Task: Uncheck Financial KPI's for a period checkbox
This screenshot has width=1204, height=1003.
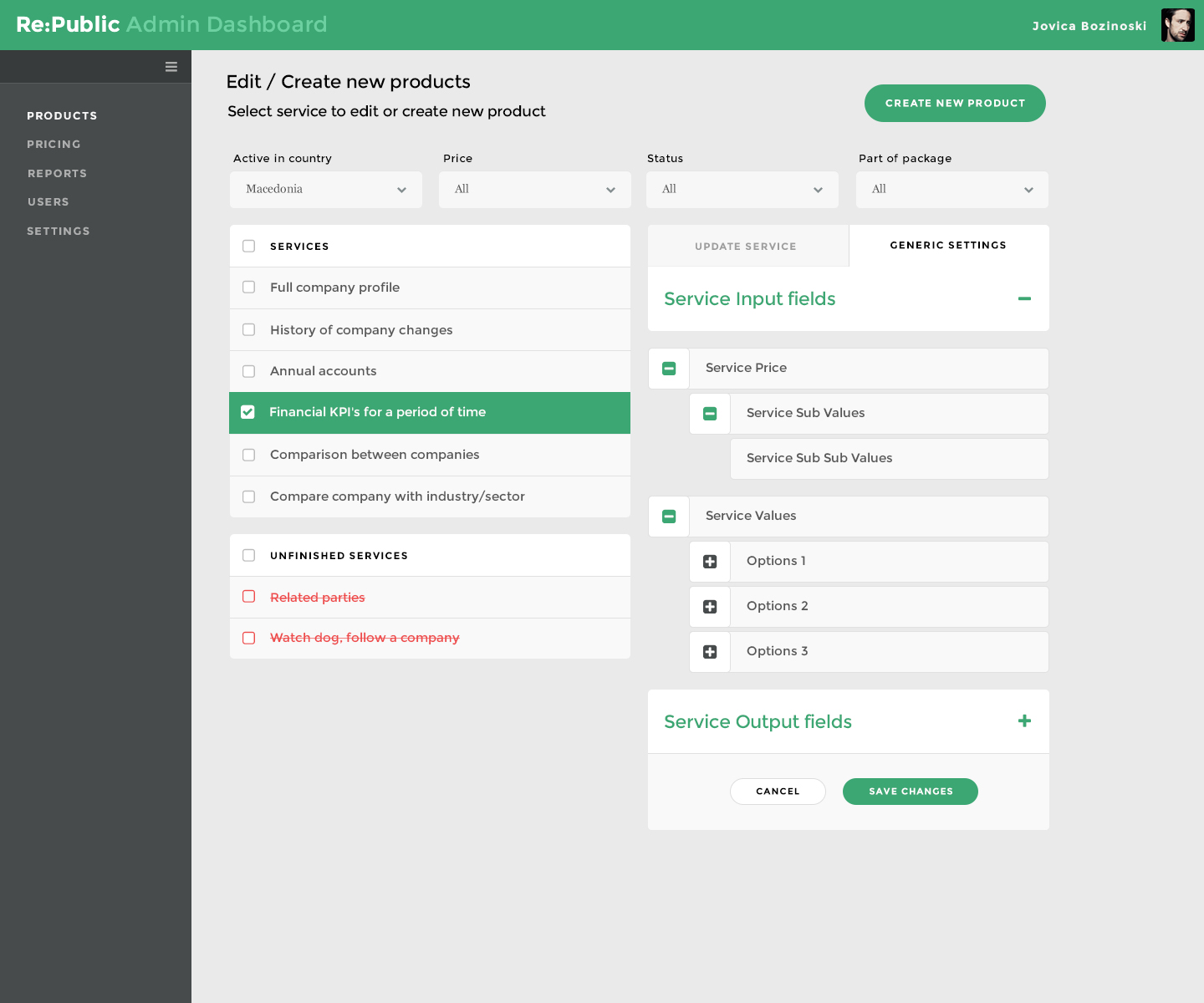Action: (247, 412)
